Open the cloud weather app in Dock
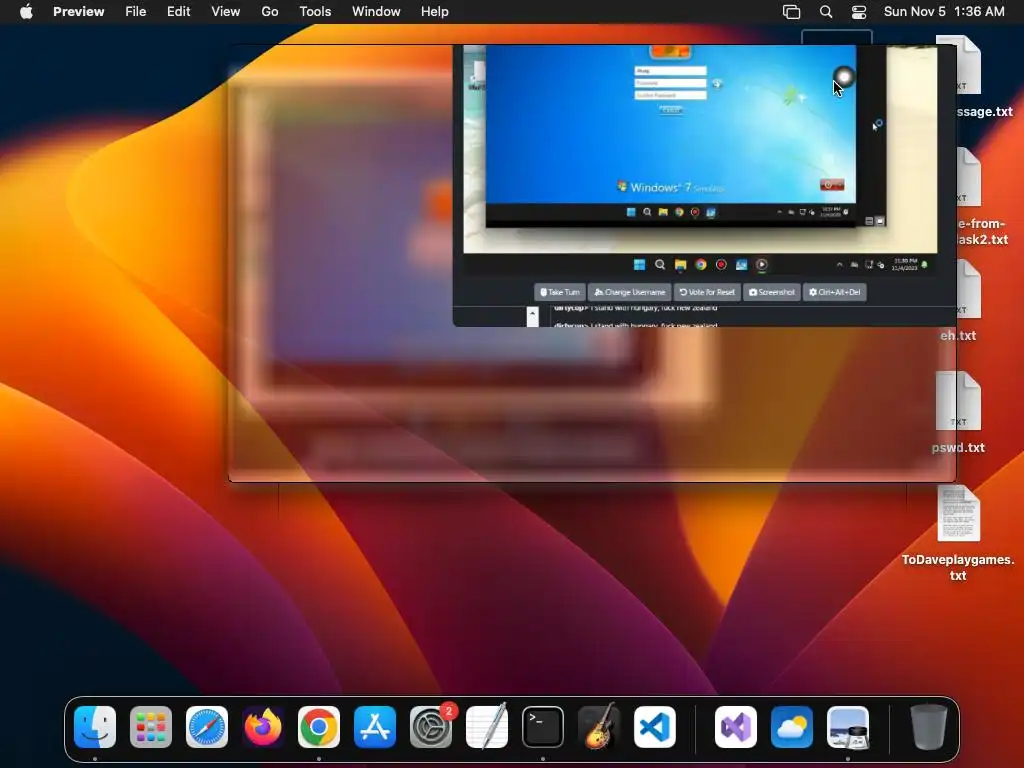 pos(792,727)
